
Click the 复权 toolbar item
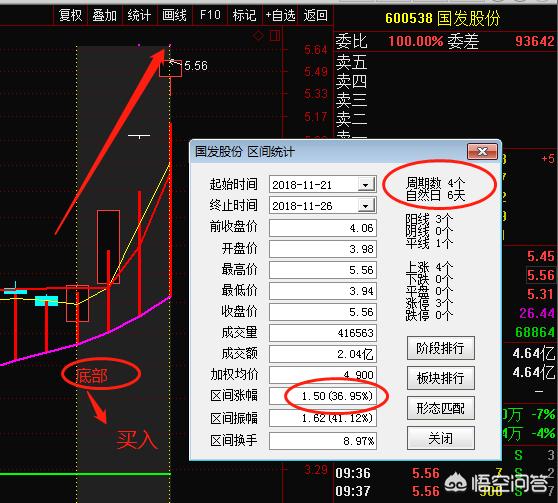coord(70,15)
